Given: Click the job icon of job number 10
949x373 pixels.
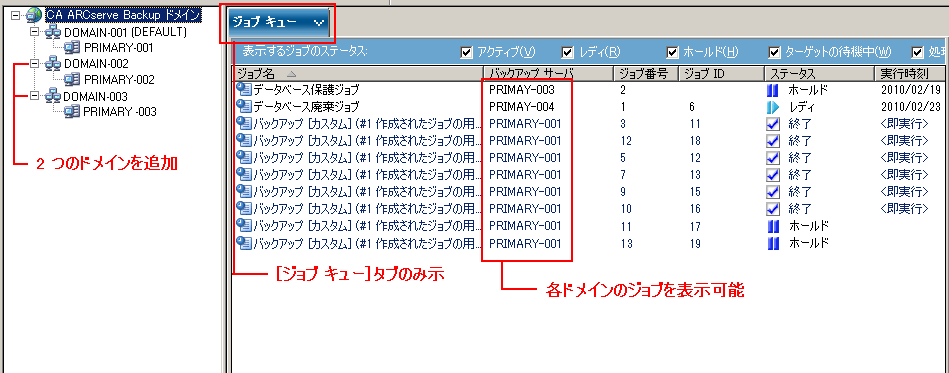Looking at the screenshot, I should coord(244,209).
